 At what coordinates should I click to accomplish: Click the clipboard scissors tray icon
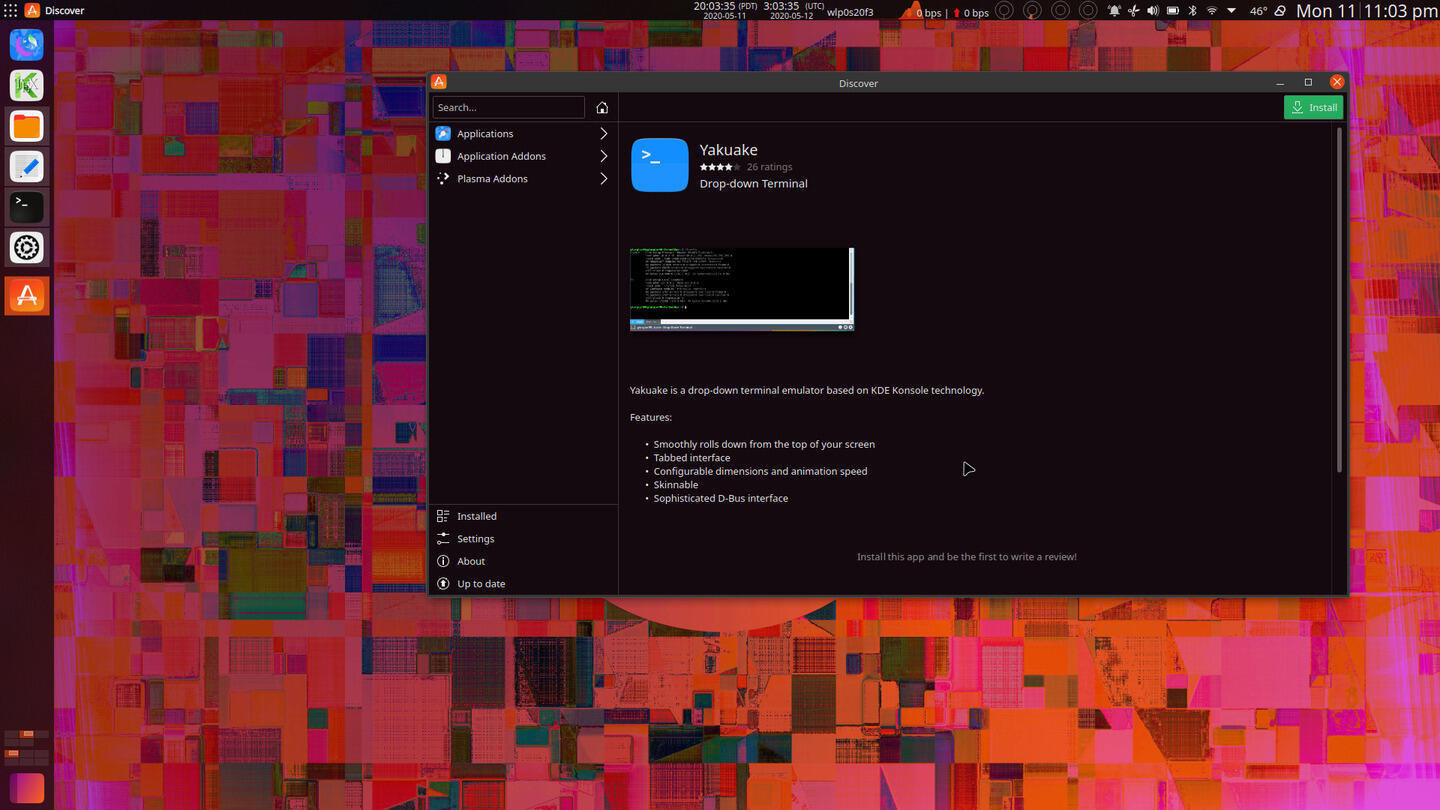(1133, 11)
